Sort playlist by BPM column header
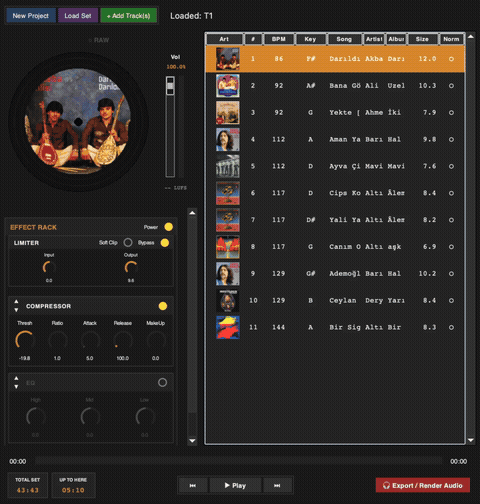 [x=279, y=39]
